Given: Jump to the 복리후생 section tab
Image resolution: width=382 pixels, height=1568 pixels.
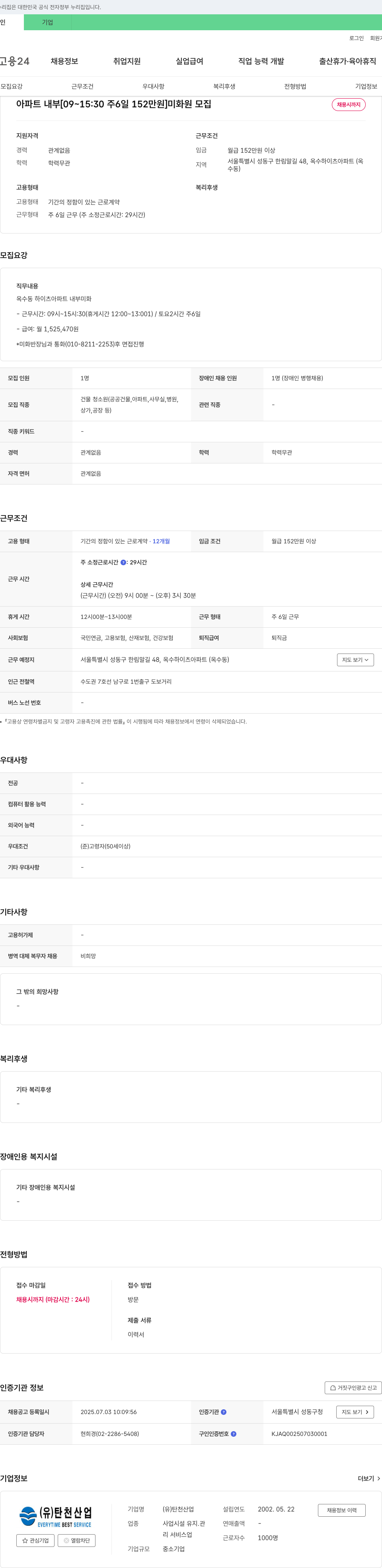Looking at the screenshot, I should click(x=224, y=86).
